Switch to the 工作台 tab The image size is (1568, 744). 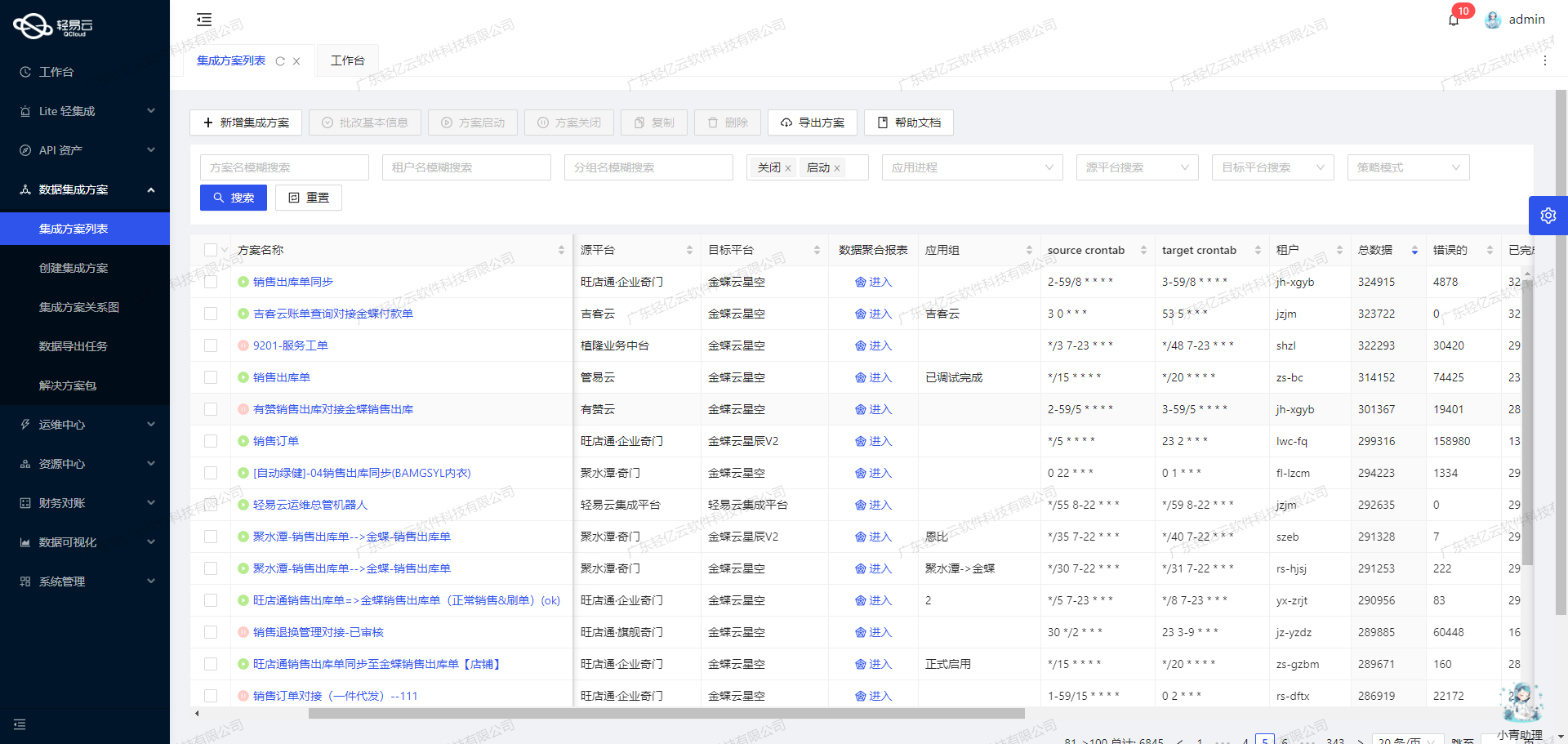[x=347, y=60]
